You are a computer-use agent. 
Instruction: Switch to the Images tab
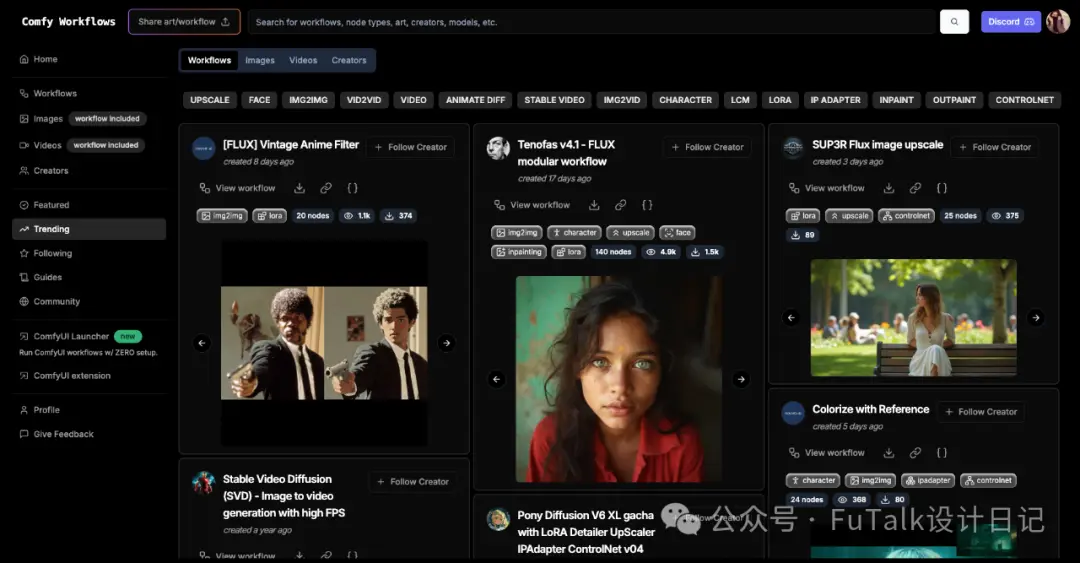click(x=260, y=60)
